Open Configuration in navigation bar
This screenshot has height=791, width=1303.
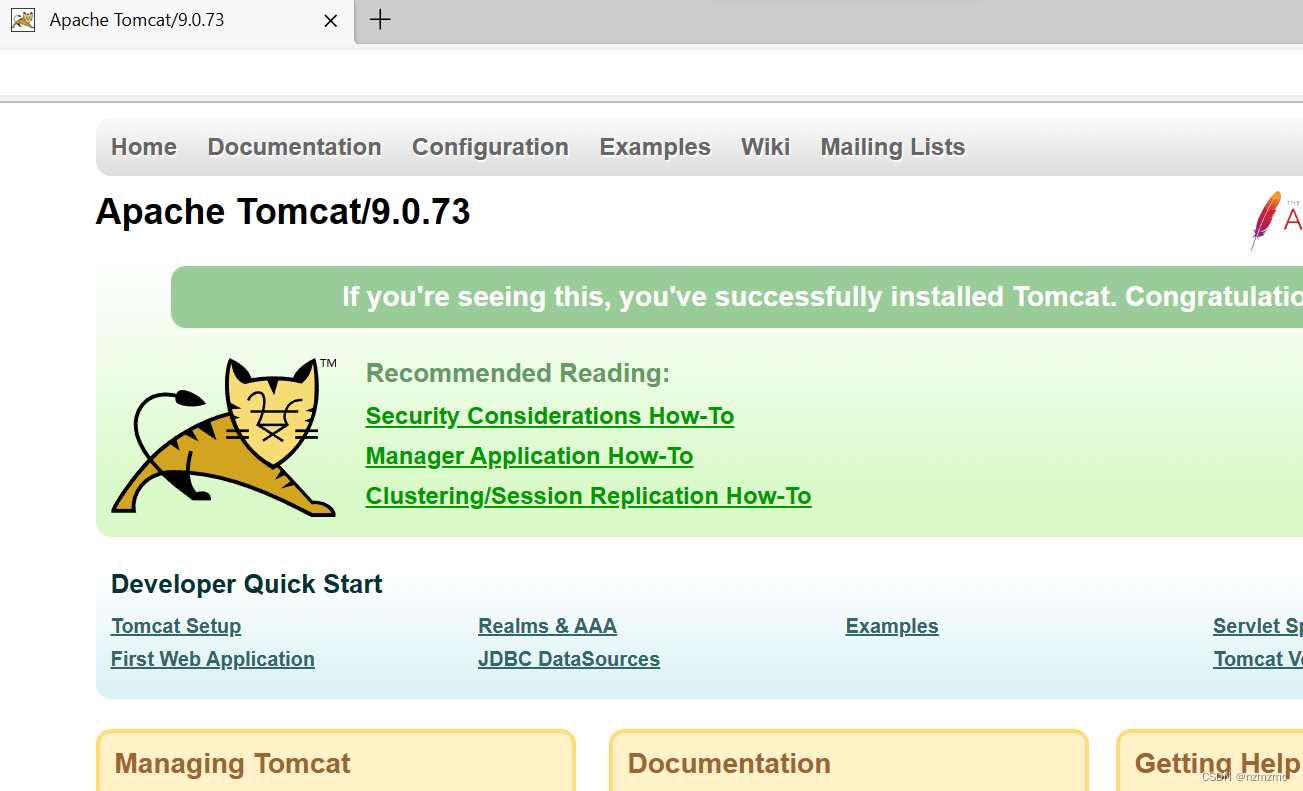tap(490, 147)
